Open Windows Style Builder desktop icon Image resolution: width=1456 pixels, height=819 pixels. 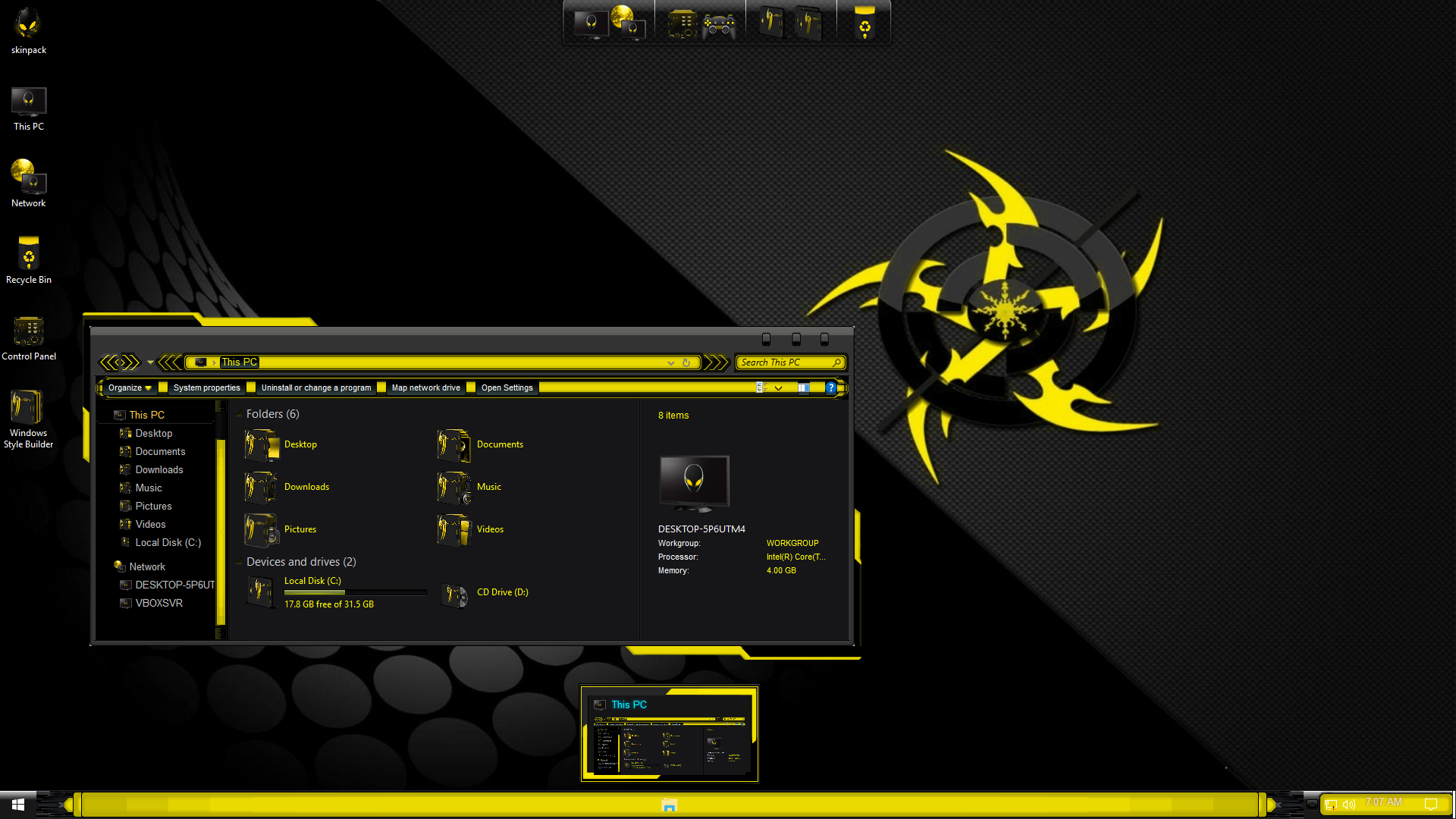coord(27,408)
